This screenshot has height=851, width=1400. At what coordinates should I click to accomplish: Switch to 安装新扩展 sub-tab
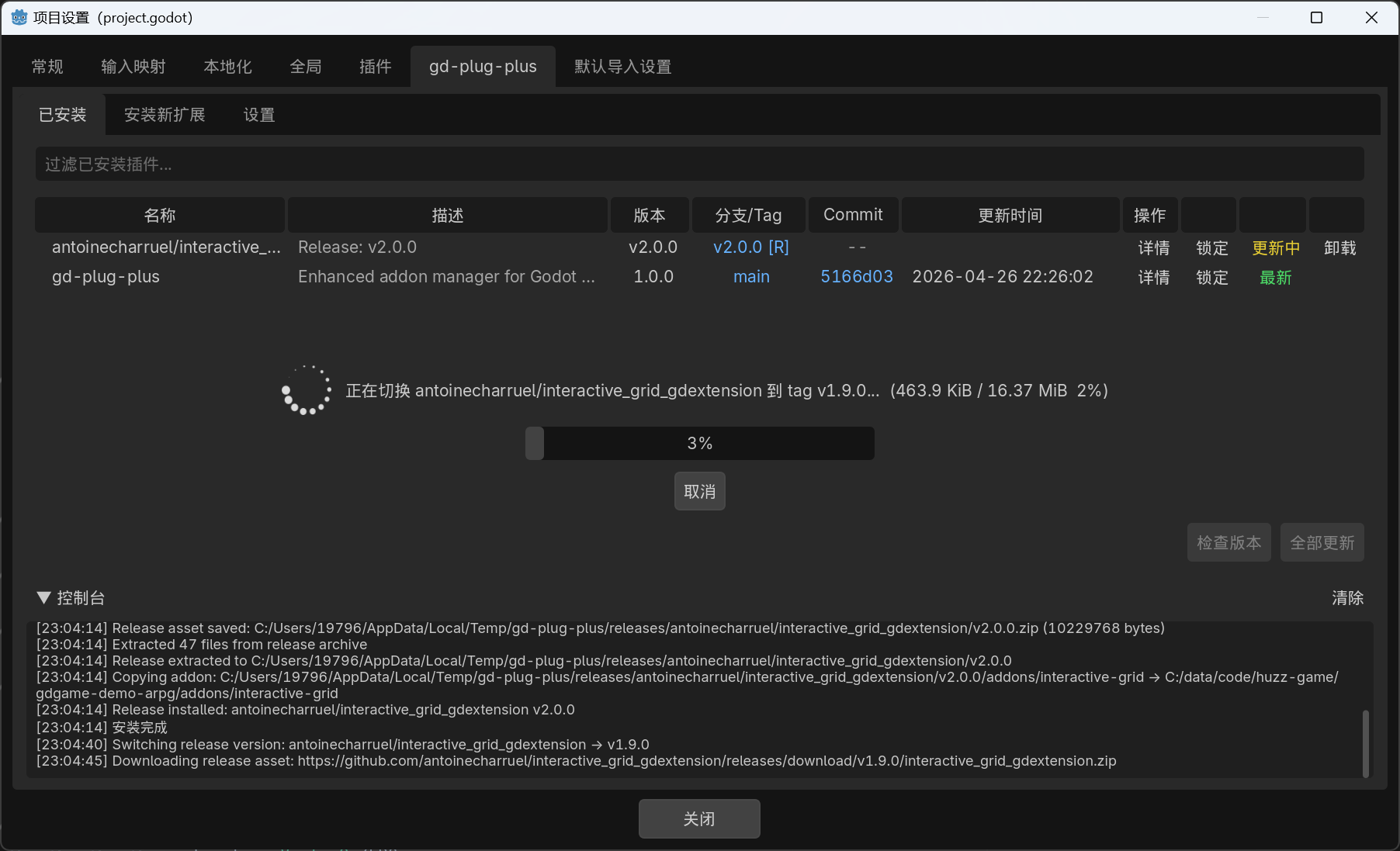165,115
